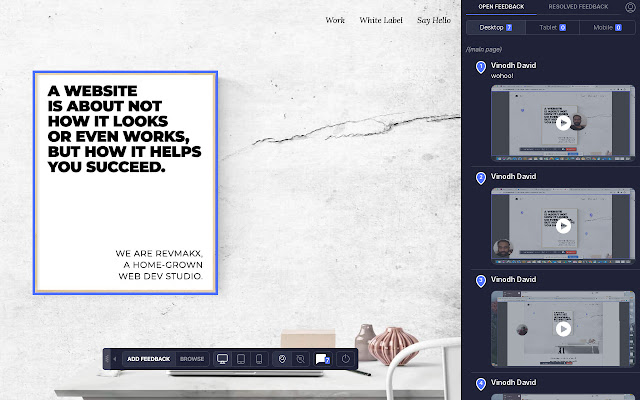640x400 pixels.
Task: Click pin marker 3 in feedback list
Action: 481,281
